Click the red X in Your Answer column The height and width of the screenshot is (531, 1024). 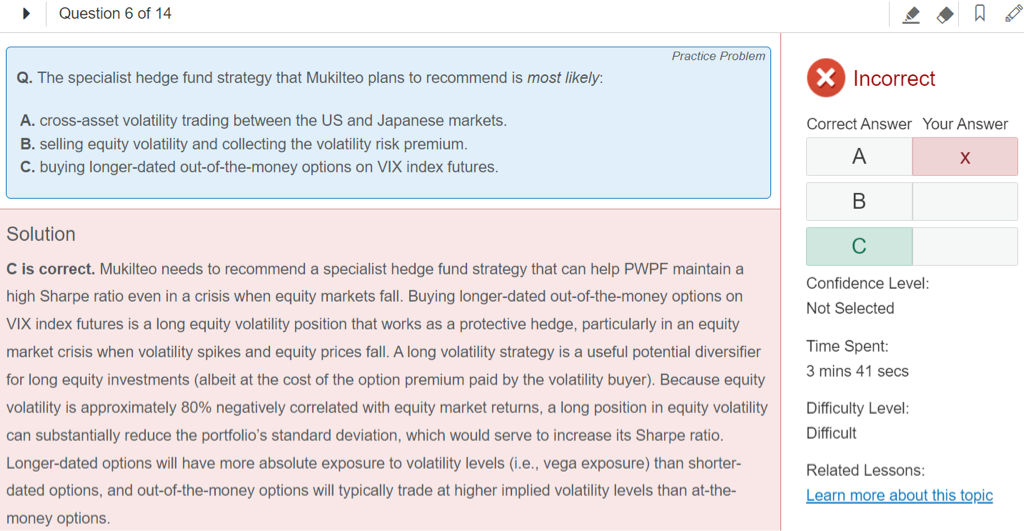(964, 157)
